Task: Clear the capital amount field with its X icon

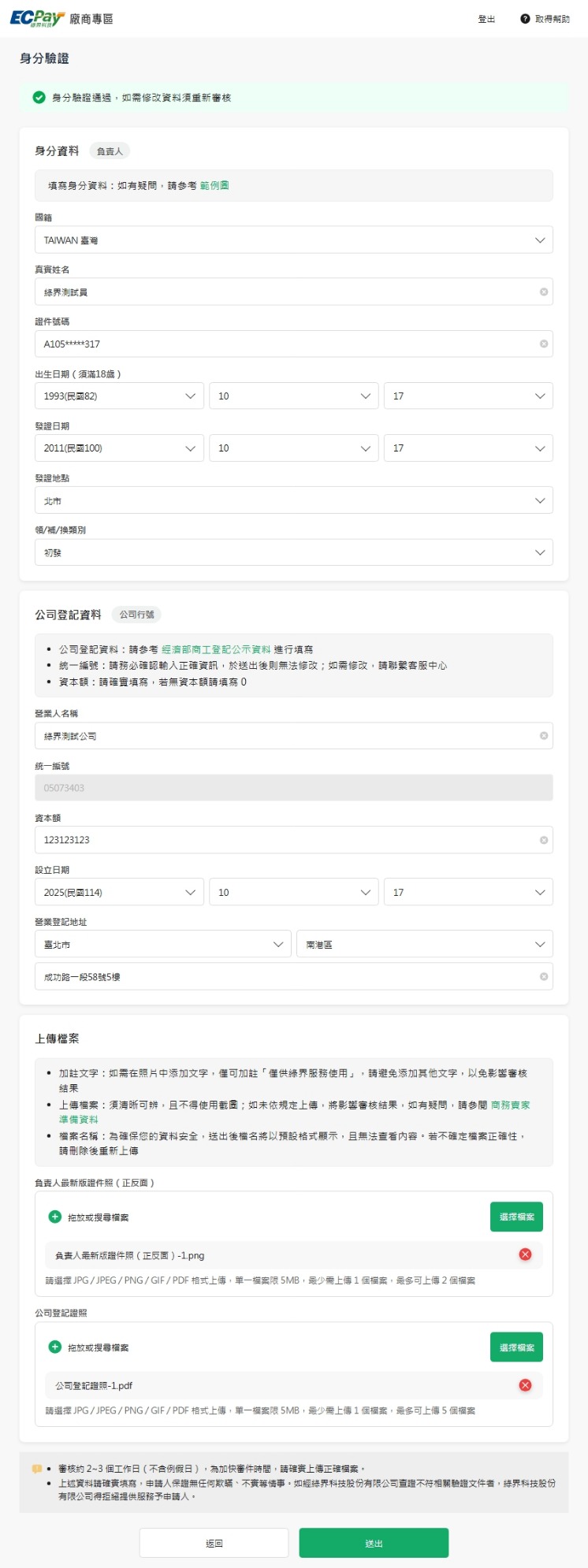Action: (544, 840)
